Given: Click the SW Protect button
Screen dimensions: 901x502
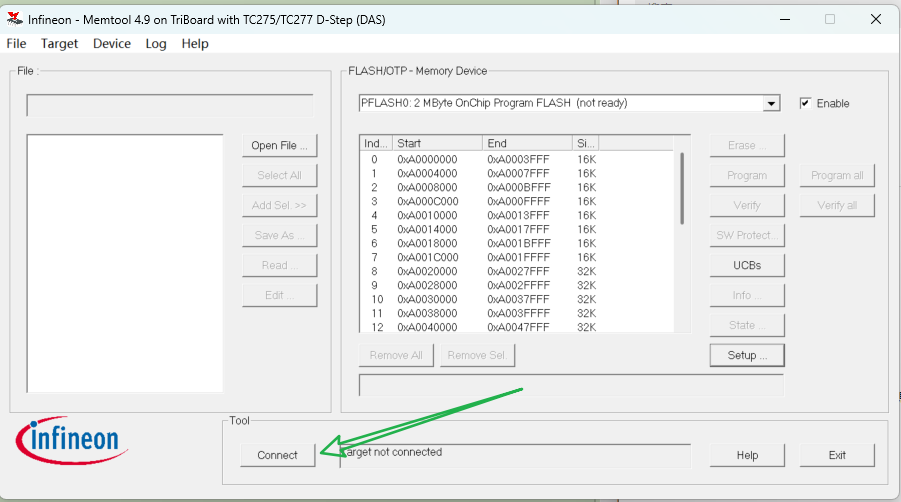Looking at the screenshot, I should tap(747, 235).
